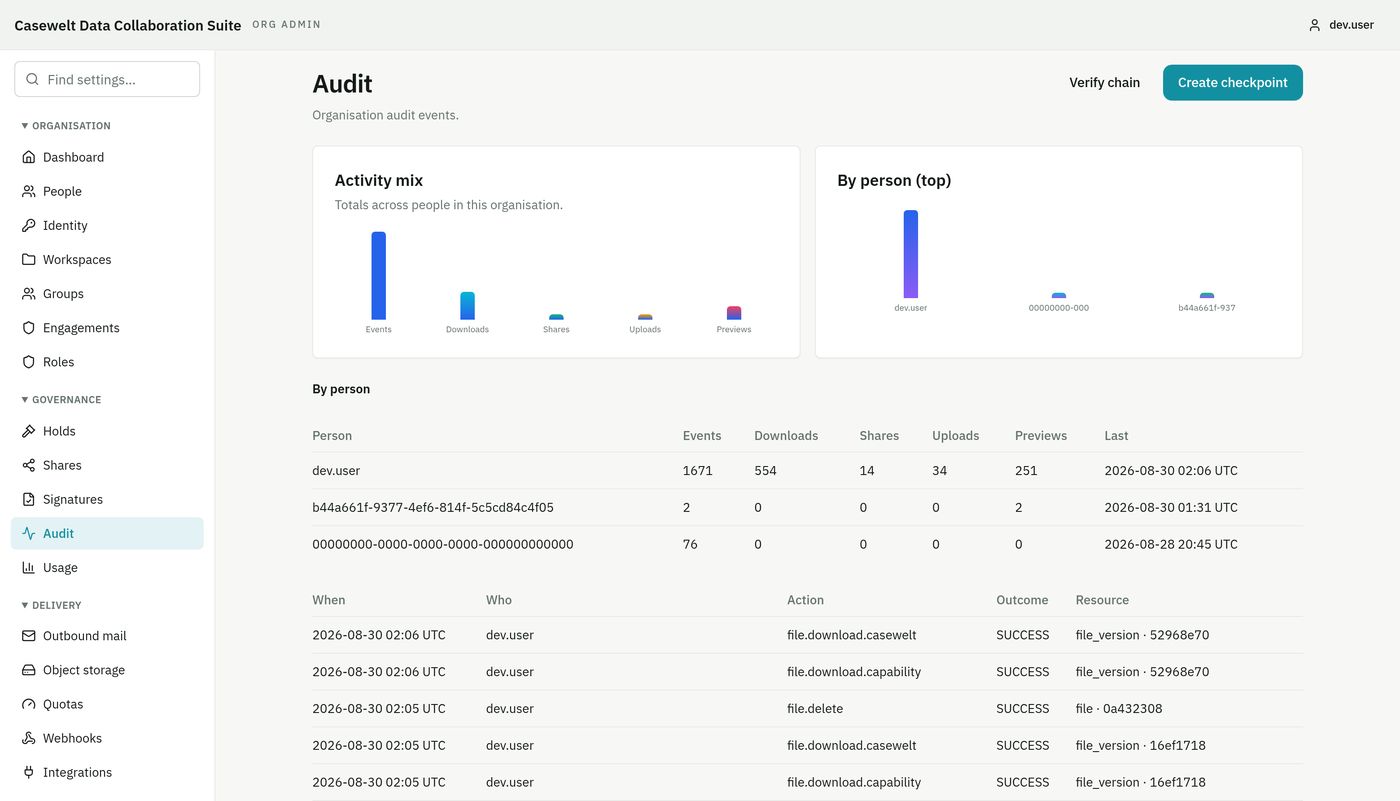Click the magnifier icon in search box

(x=33, y=79)
